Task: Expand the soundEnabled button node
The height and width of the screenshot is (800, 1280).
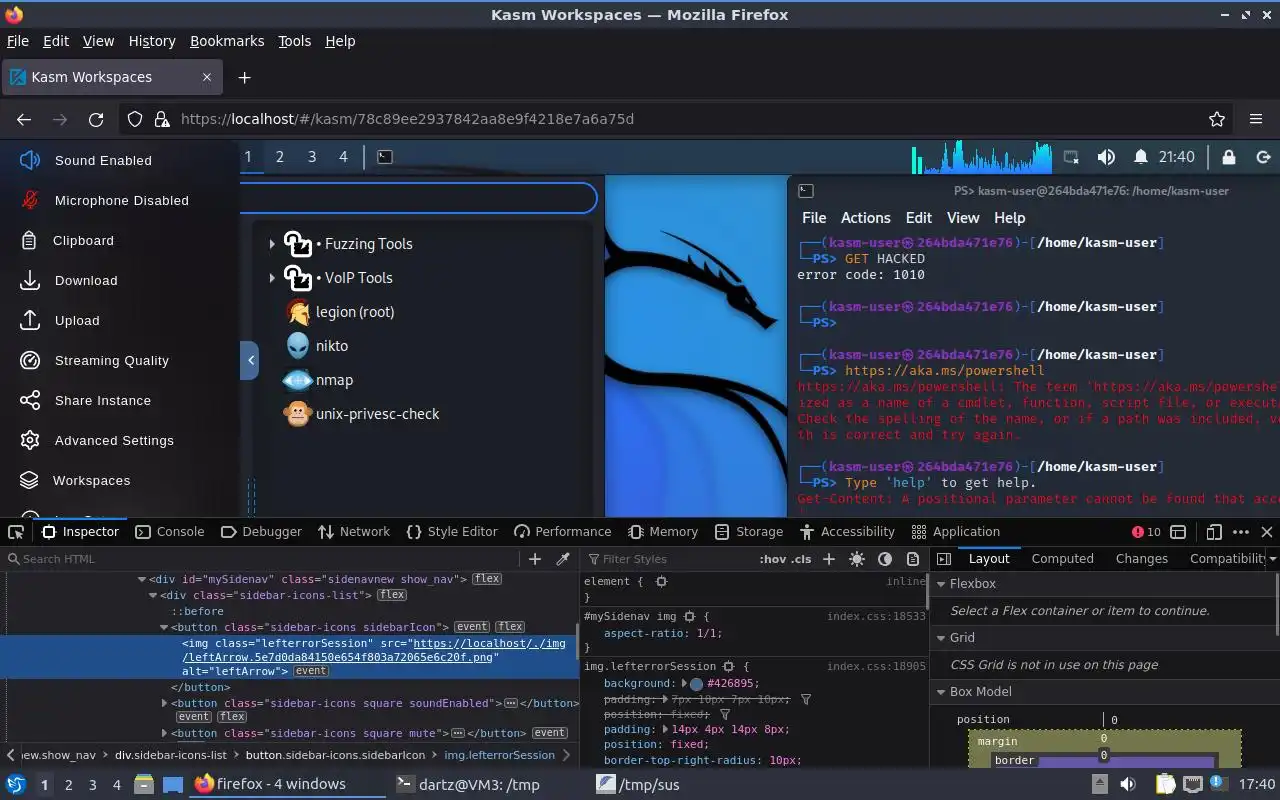Action: (x=165, y=703)
